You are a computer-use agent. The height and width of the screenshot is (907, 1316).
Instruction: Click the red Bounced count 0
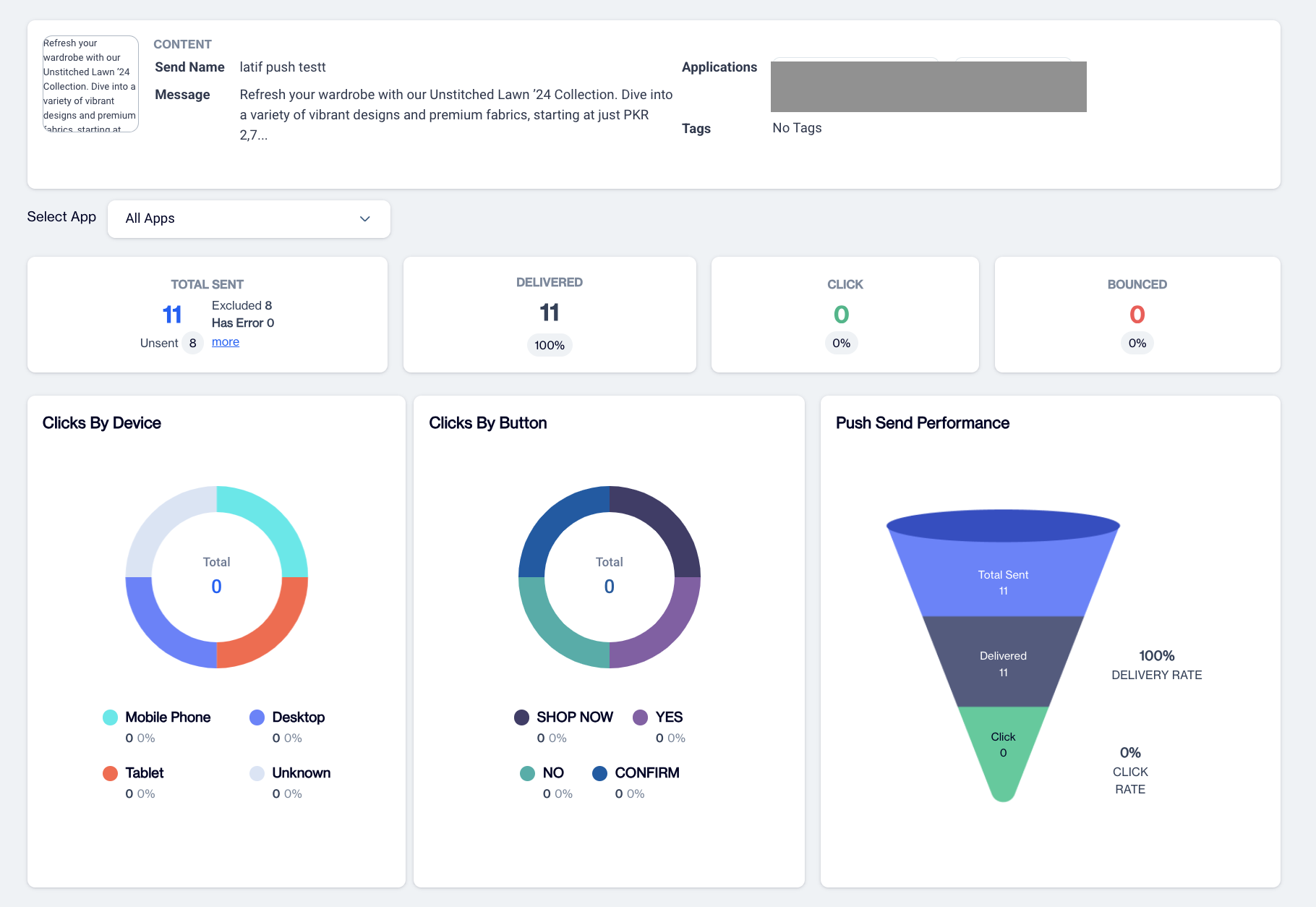(1137, 315)
